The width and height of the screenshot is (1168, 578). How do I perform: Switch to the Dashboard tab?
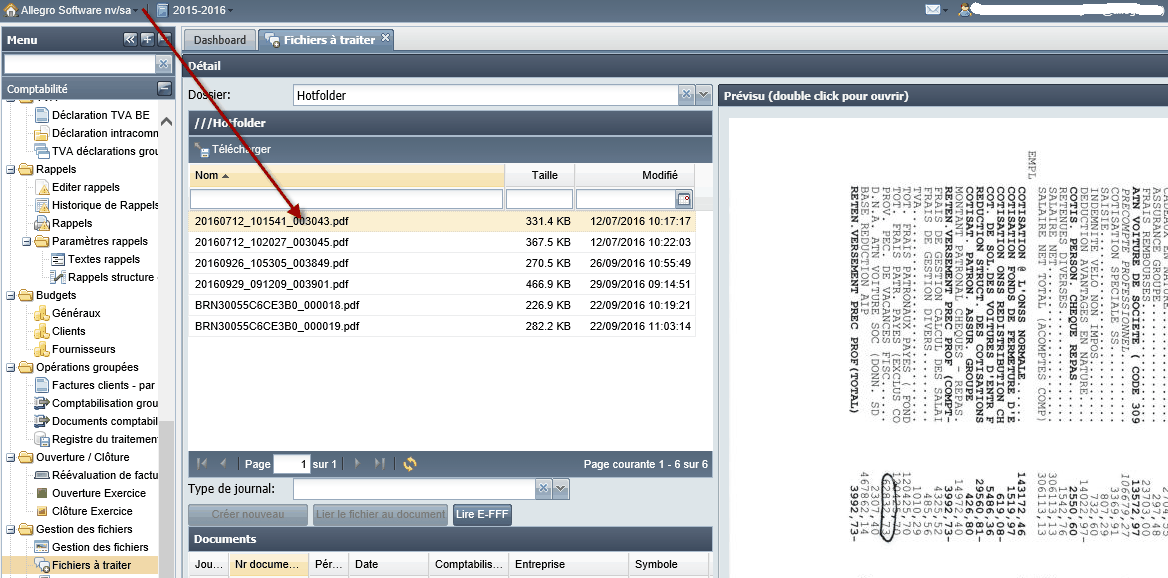[220, 39]
